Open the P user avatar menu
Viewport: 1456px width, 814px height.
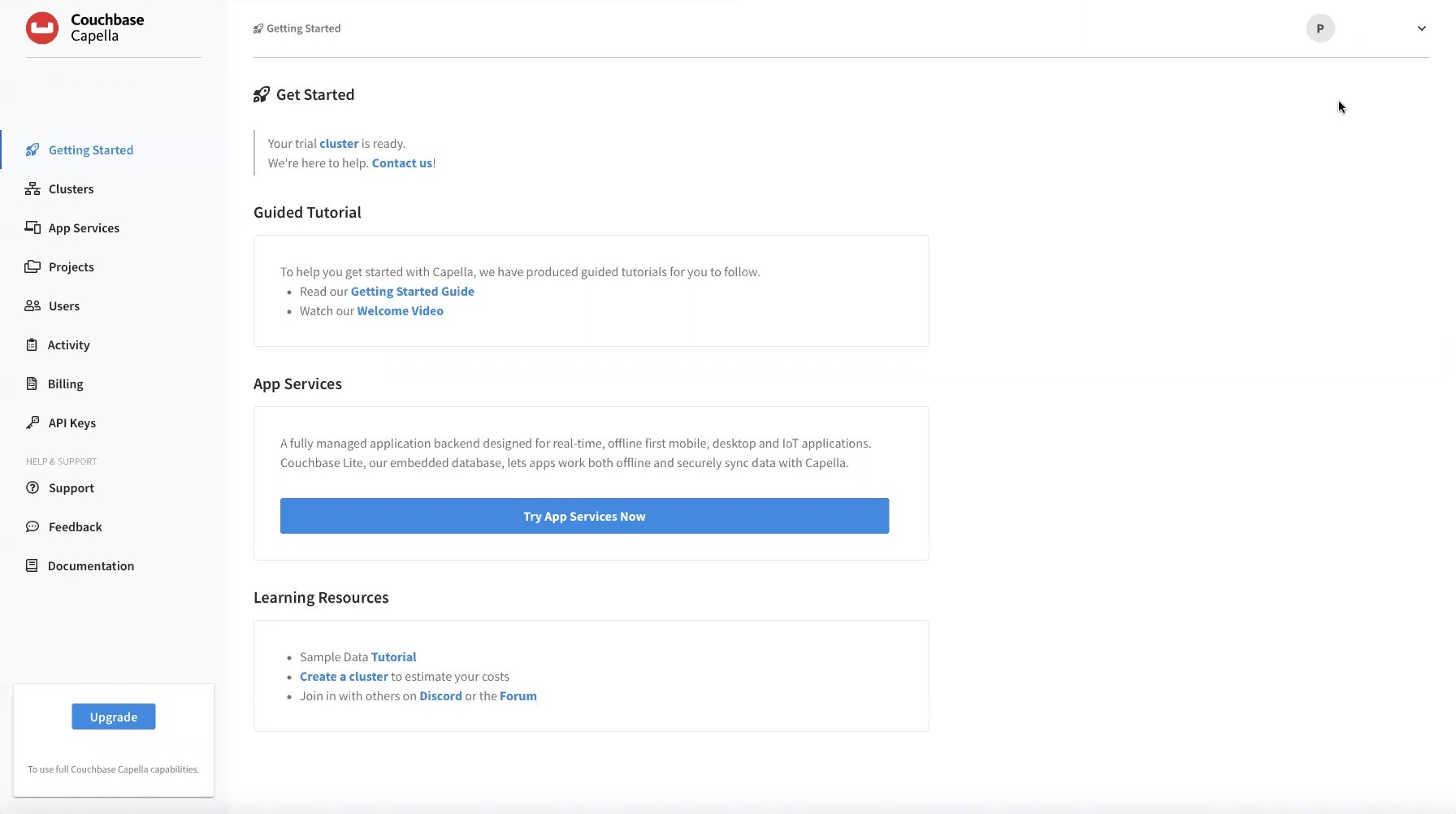coord(1320,28)
